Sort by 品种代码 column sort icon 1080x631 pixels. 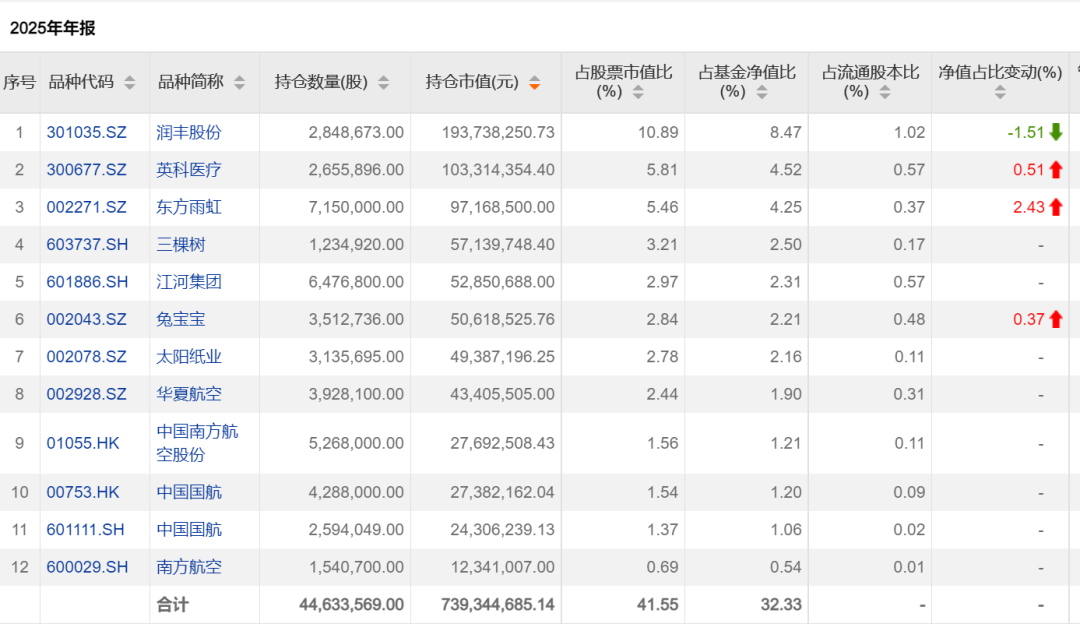point(129,83)
